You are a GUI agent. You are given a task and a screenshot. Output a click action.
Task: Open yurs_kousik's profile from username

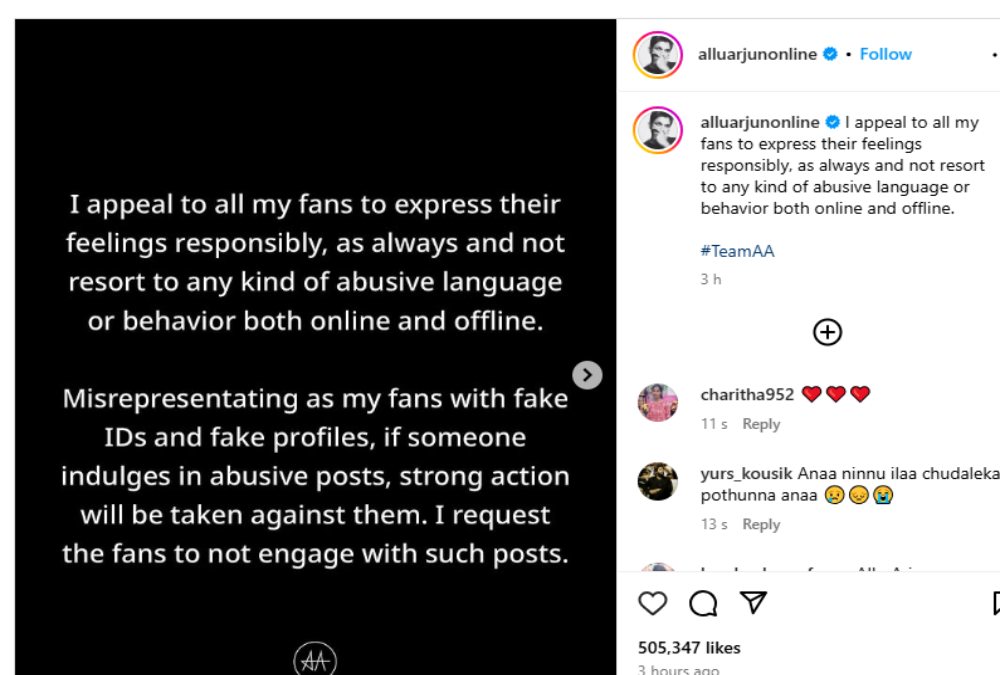(x=748, y=473)
